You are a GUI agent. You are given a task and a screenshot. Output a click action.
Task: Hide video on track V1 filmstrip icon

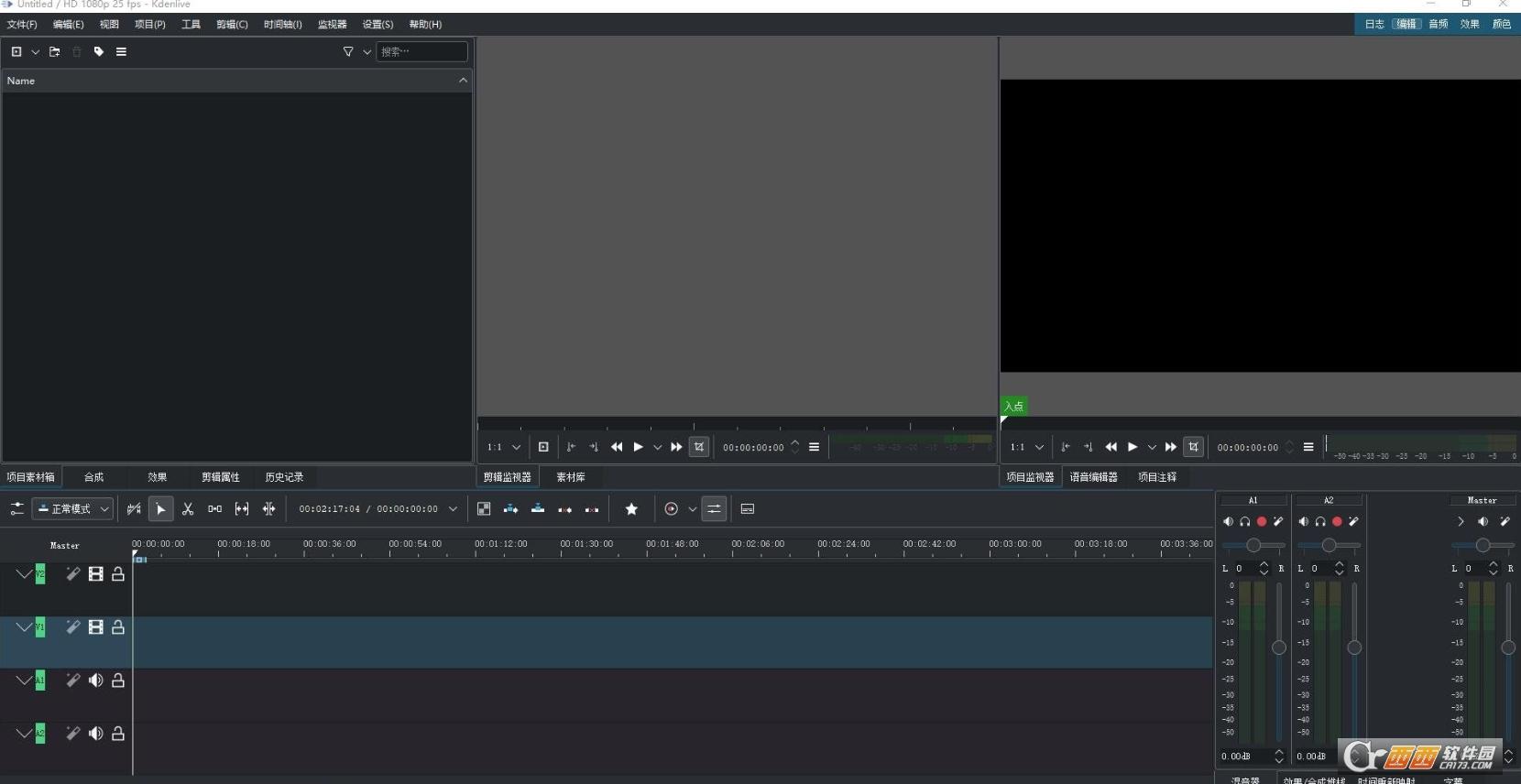(95, 627)
